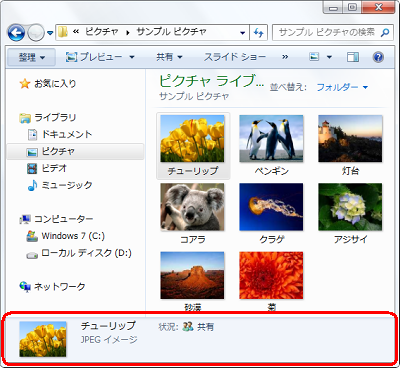The width and height of the screenshot is (400, 368).
Task: Select the desert landscape thumbnail
Action: pos(192,275)
